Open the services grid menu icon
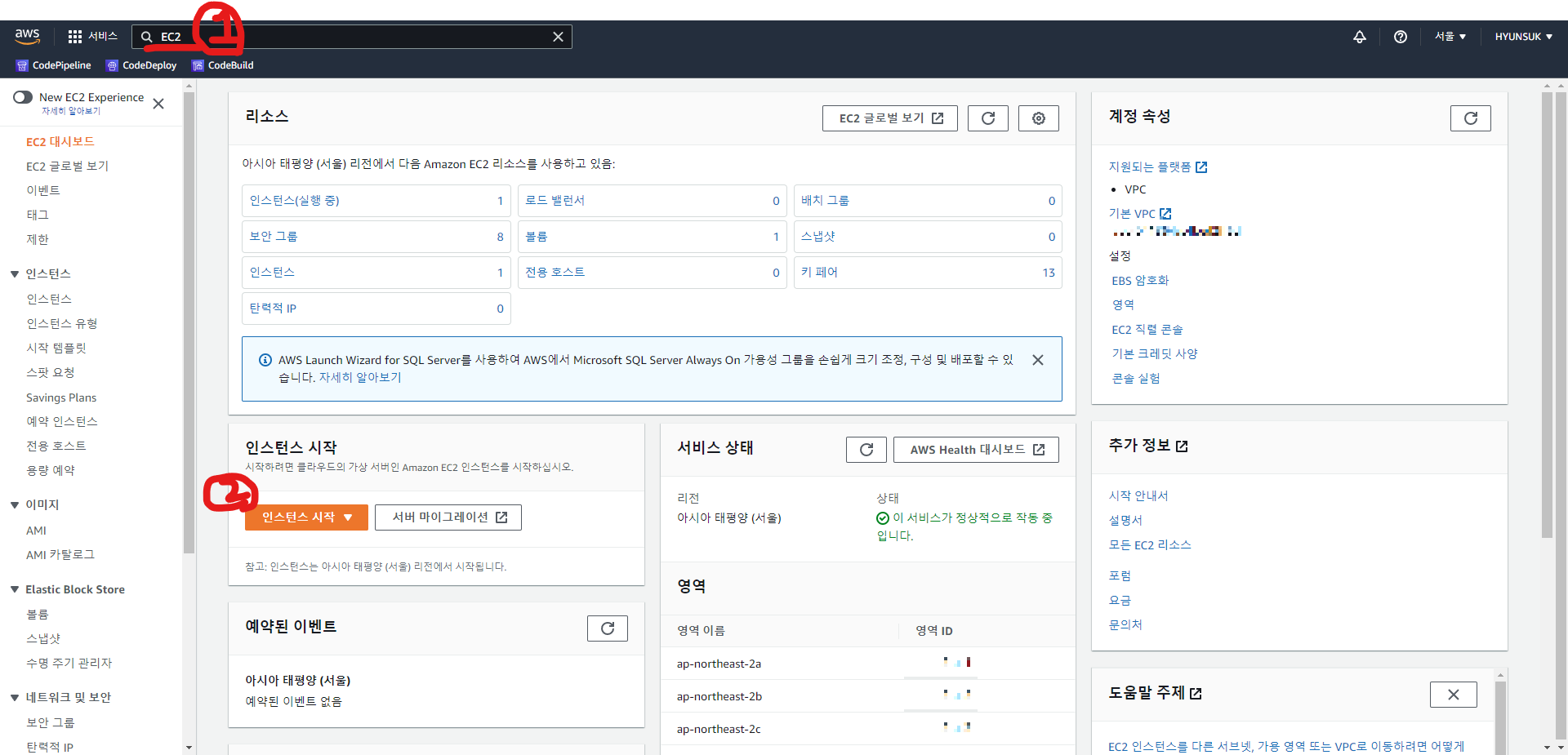The width and height of the screenshot is (1568, 755). [75, 37]
